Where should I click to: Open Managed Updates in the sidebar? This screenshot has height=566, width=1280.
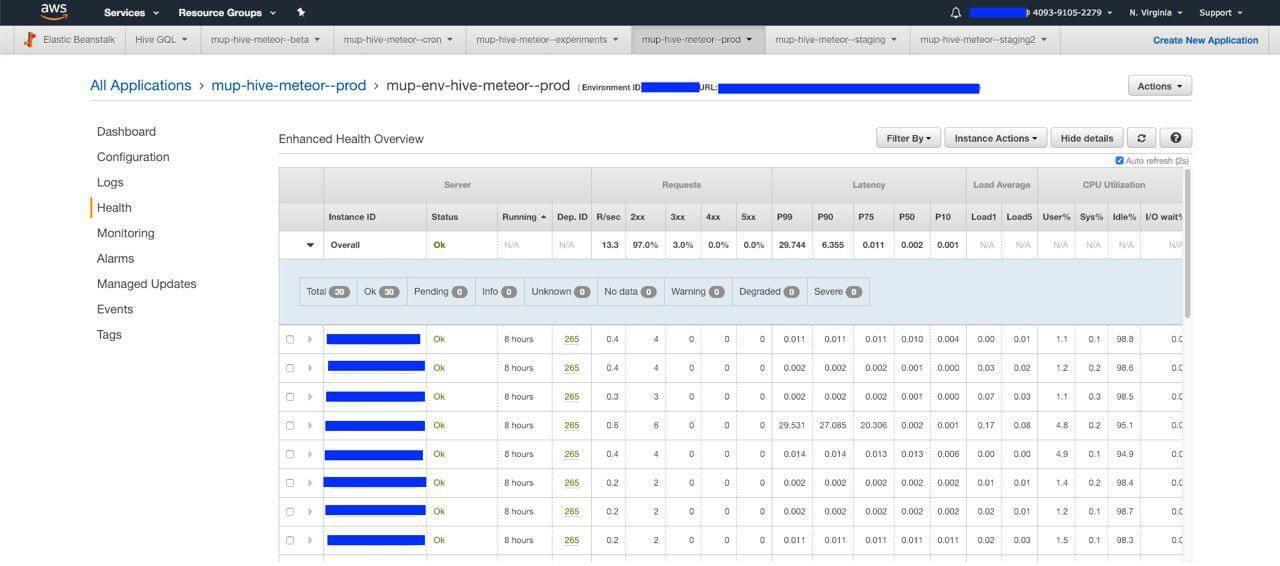146,284
